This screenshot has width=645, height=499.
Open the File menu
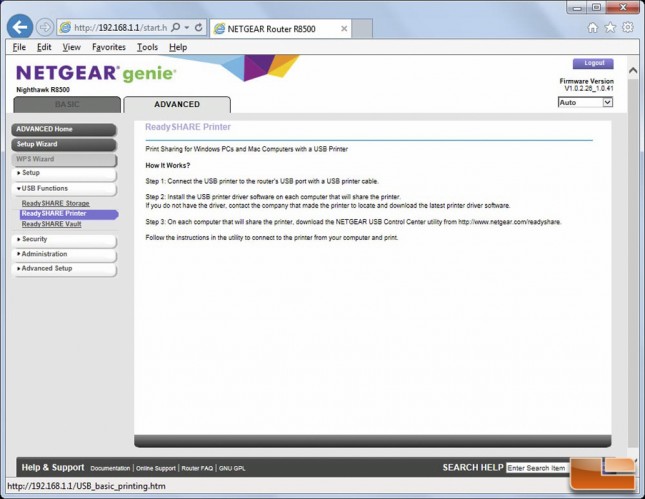pos(19,47)
